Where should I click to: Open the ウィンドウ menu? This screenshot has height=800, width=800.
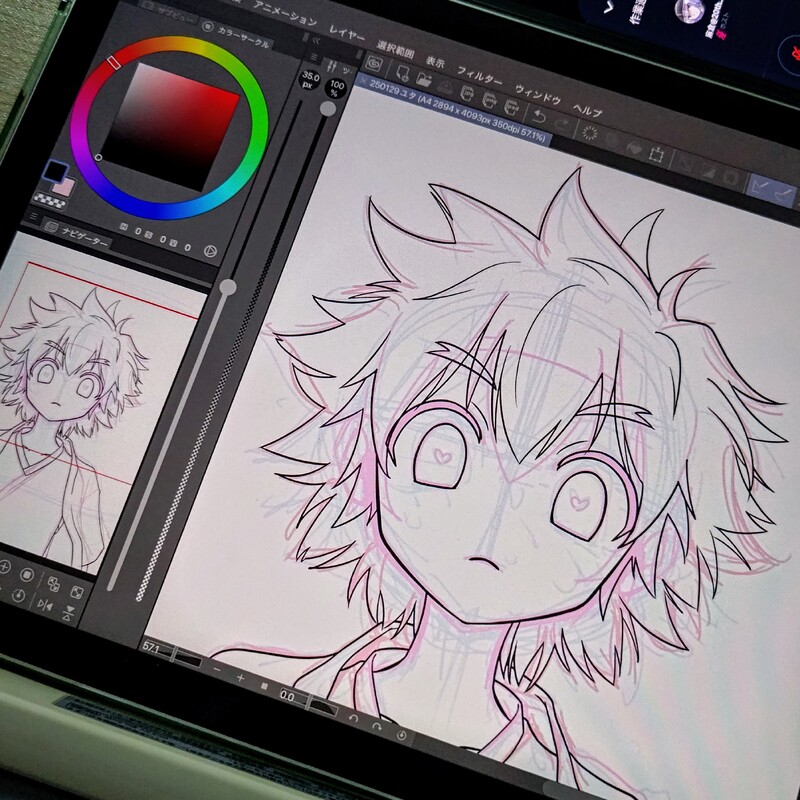coord(537,94)
